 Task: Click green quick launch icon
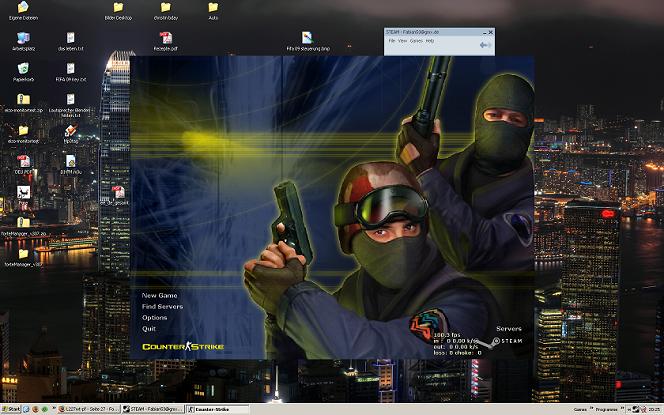pyautogui.click(x=44, y=409)
